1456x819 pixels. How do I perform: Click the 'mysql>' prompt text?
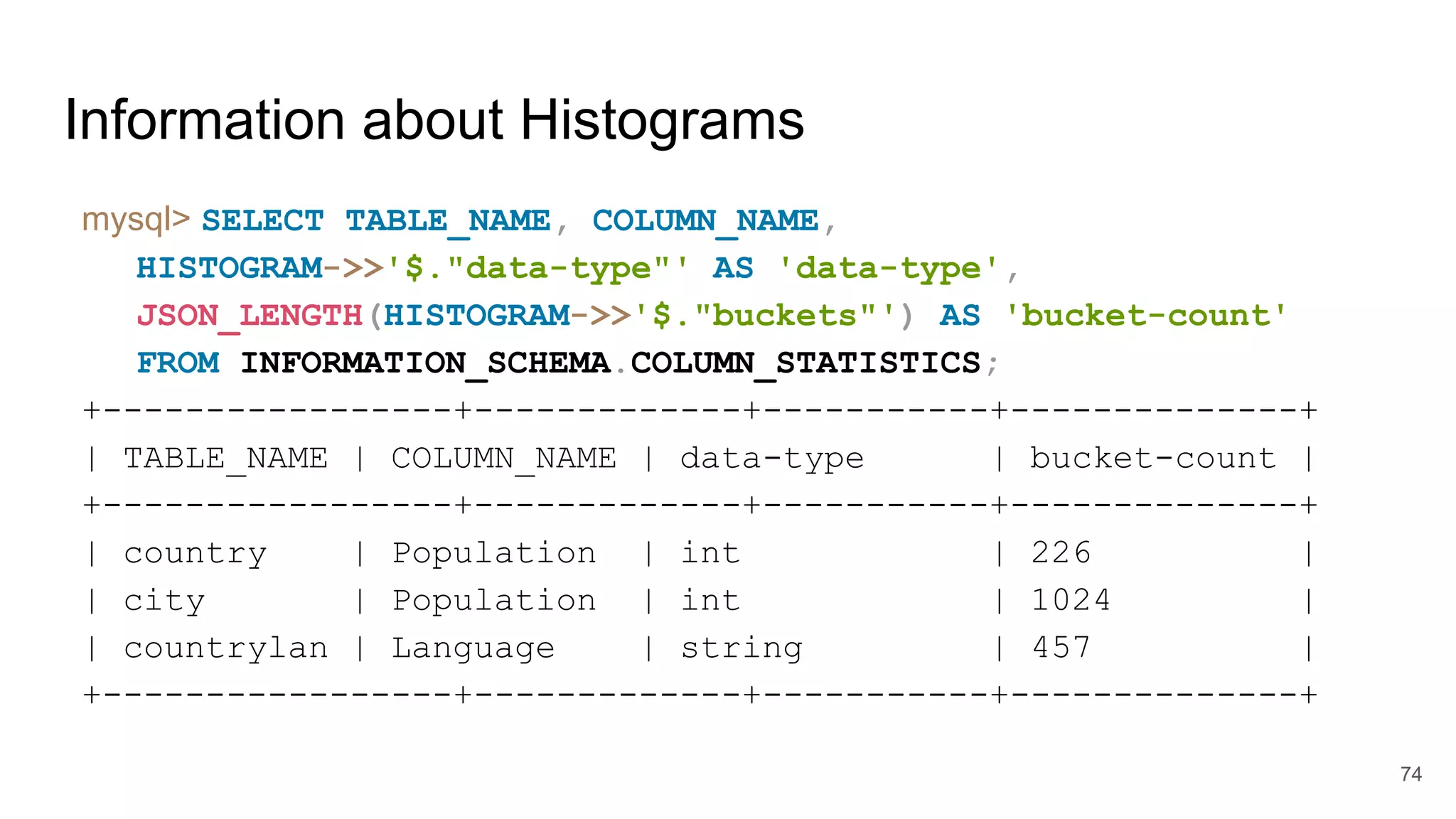(x=136, y=220)
